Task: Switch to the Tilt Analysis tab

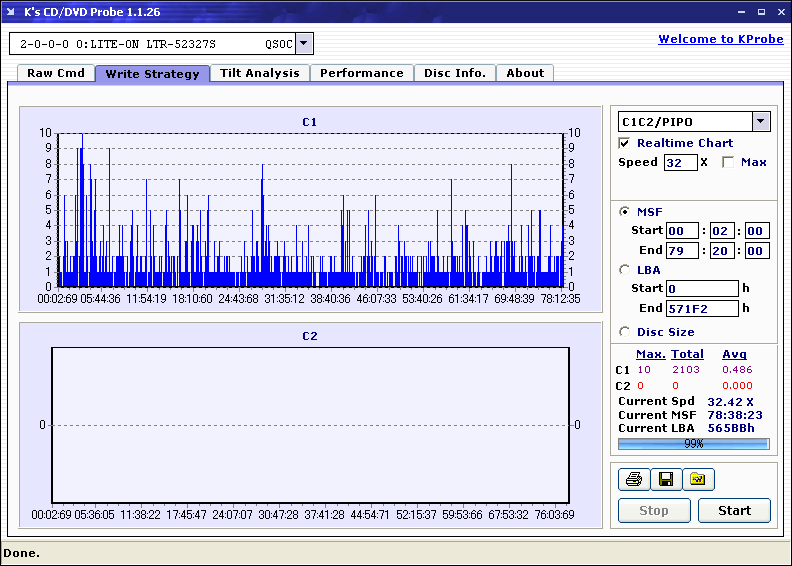Action: click(259, 73)
